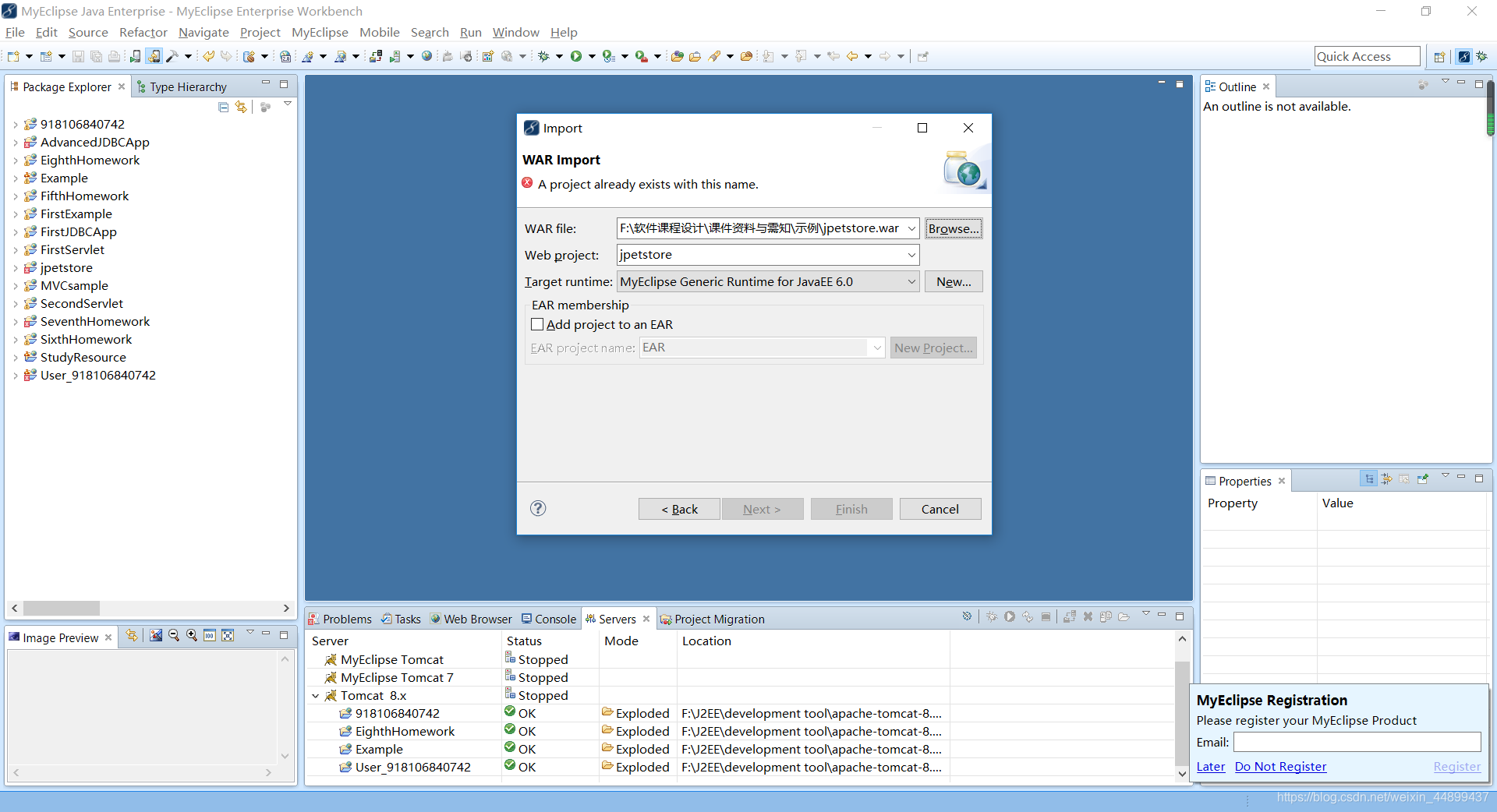1497x812 pixels.
Task: Click the Email input field in registration popup
Action: [1357, 742]
